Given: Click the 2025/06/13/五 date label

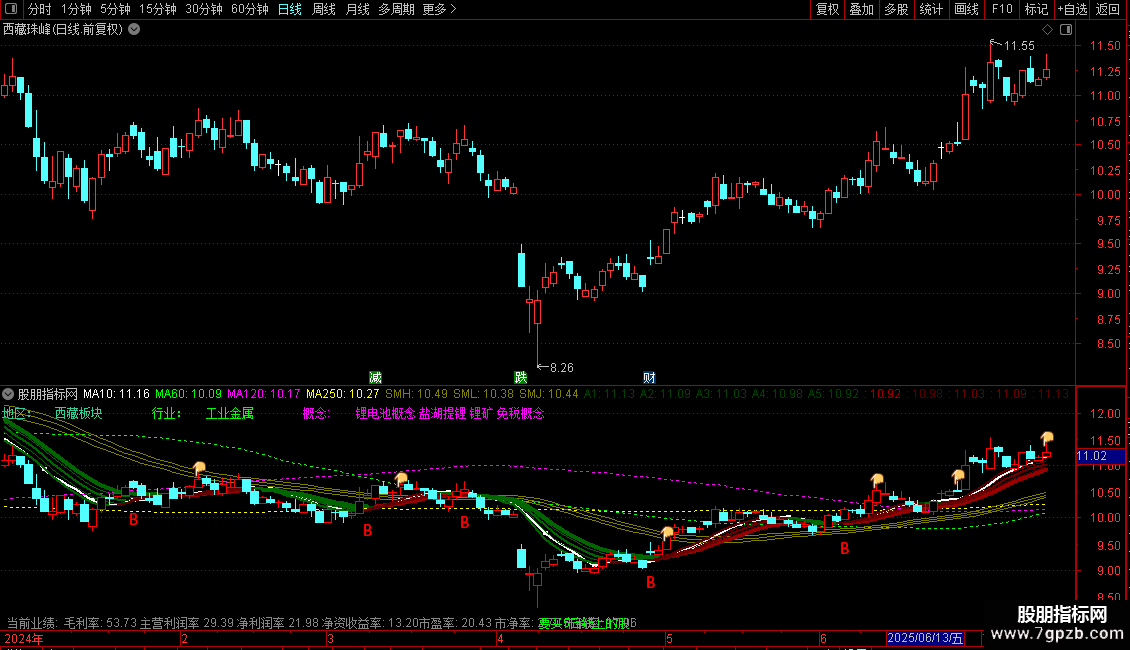Looking at the screenshot, I should [x=925, y=638].
